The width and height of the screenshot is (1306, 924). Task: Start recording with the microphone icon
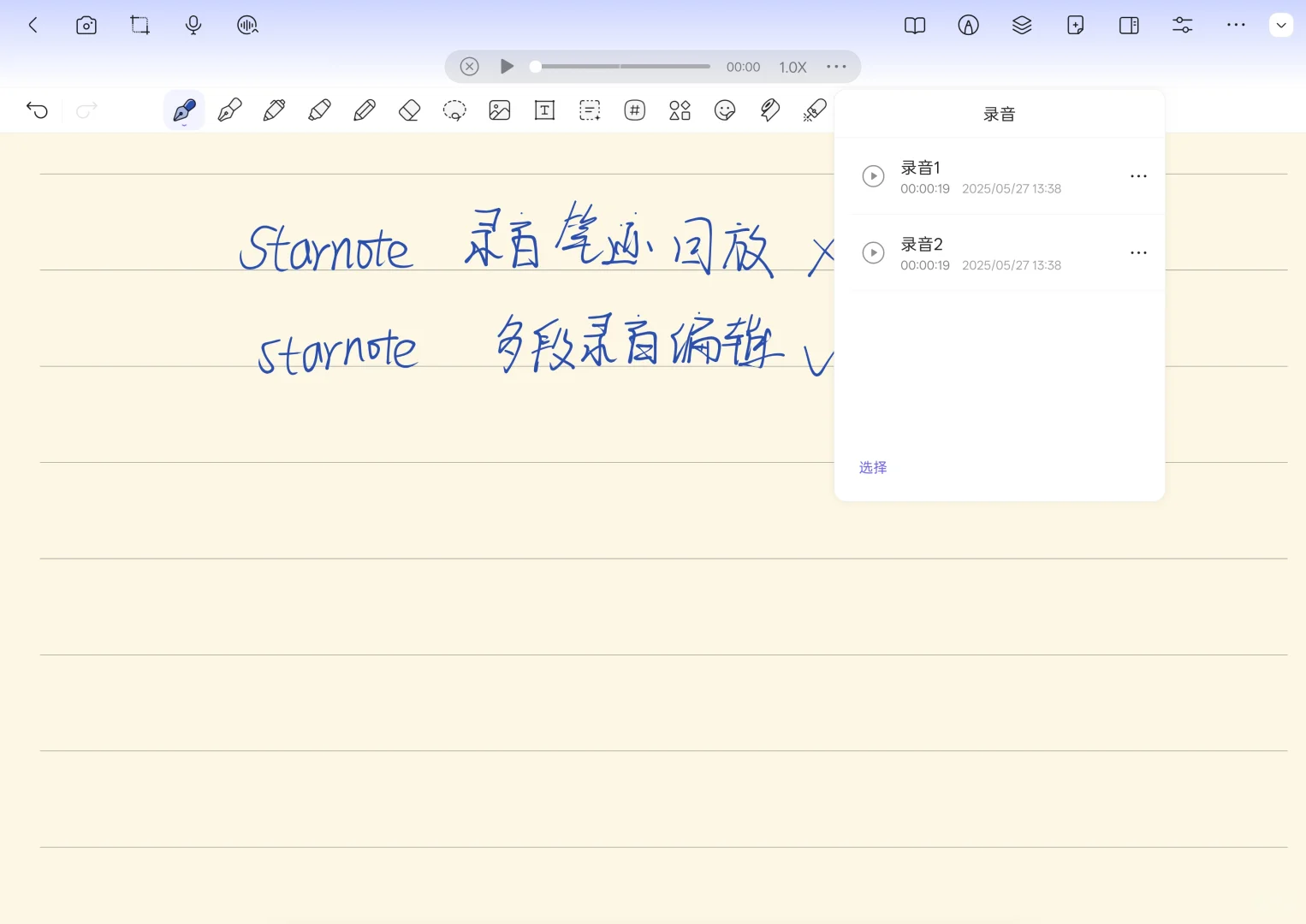[x=193, y=26]
